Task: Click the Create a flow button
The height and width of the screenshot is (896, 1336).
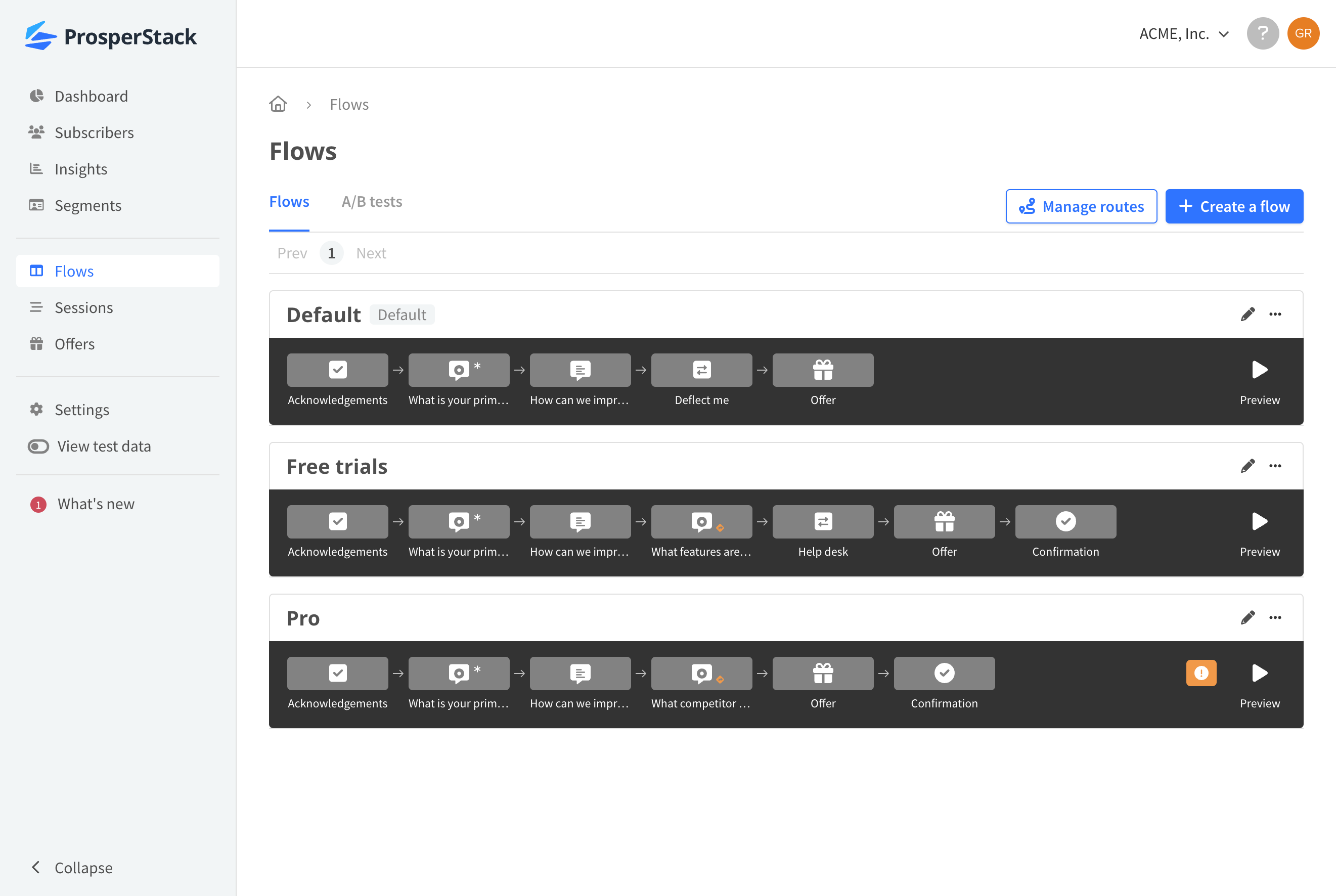Action: click(x=1234, y=206)
